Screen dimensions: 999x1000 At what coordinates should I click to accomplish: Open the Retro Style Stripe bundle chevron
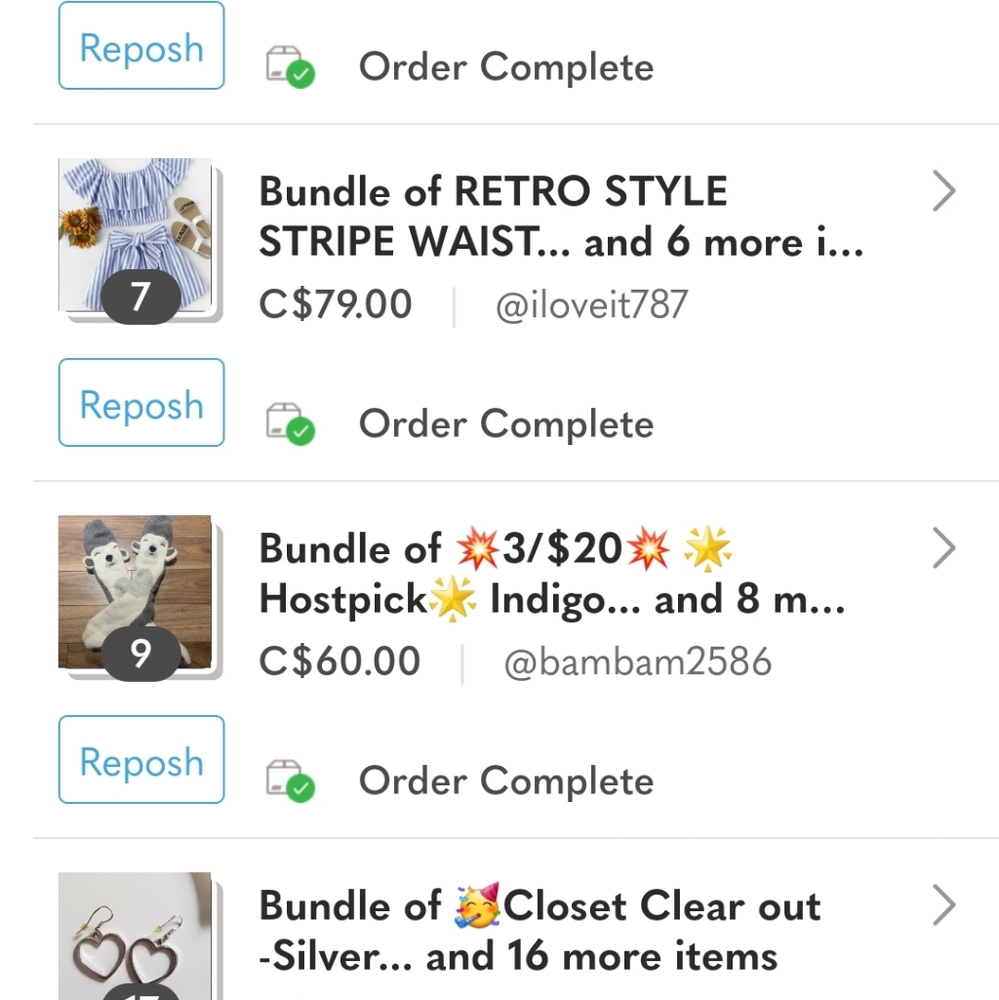coord(943,191)
